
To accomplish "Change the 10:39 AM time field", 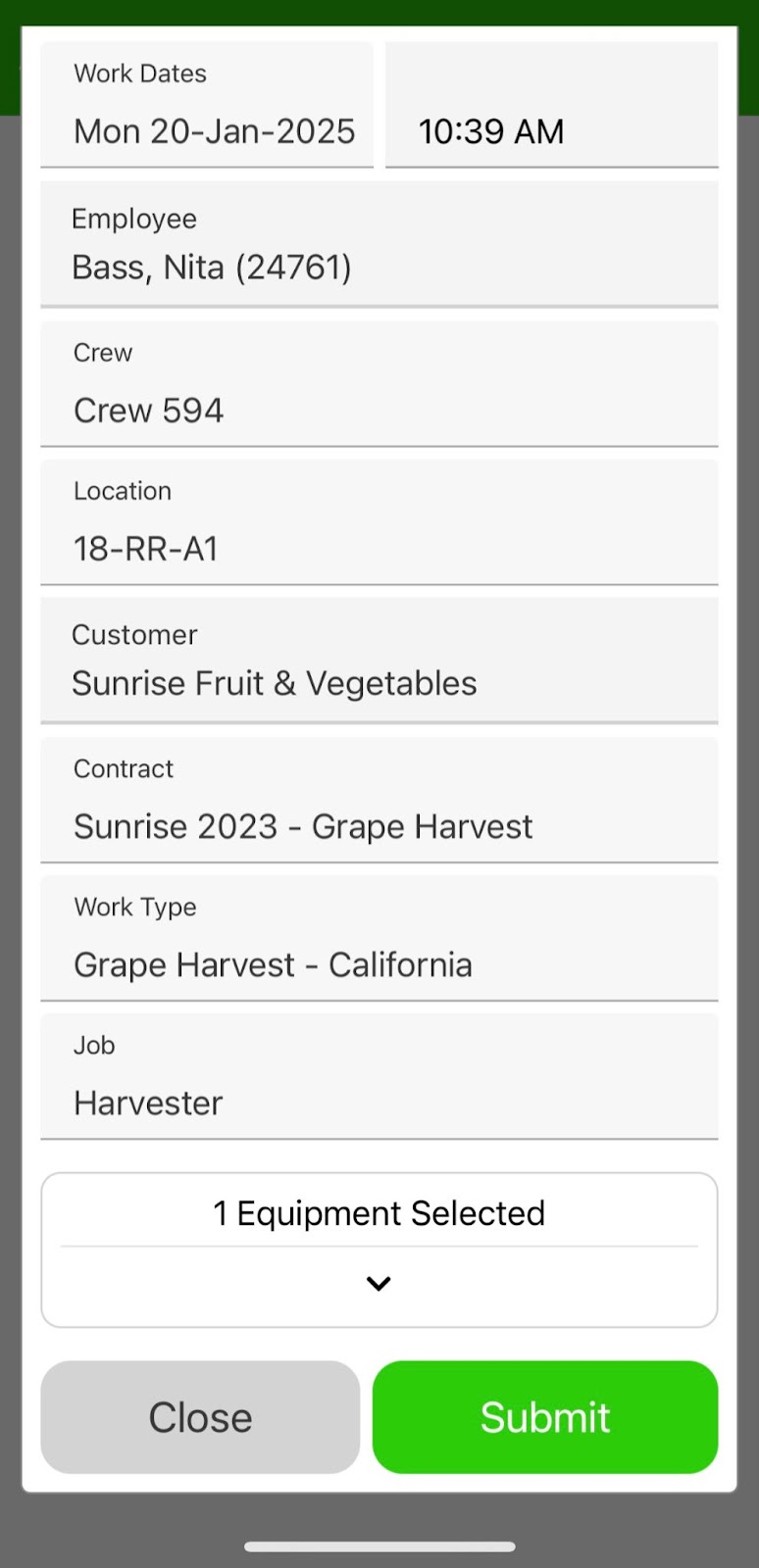I will pos(550,131).
